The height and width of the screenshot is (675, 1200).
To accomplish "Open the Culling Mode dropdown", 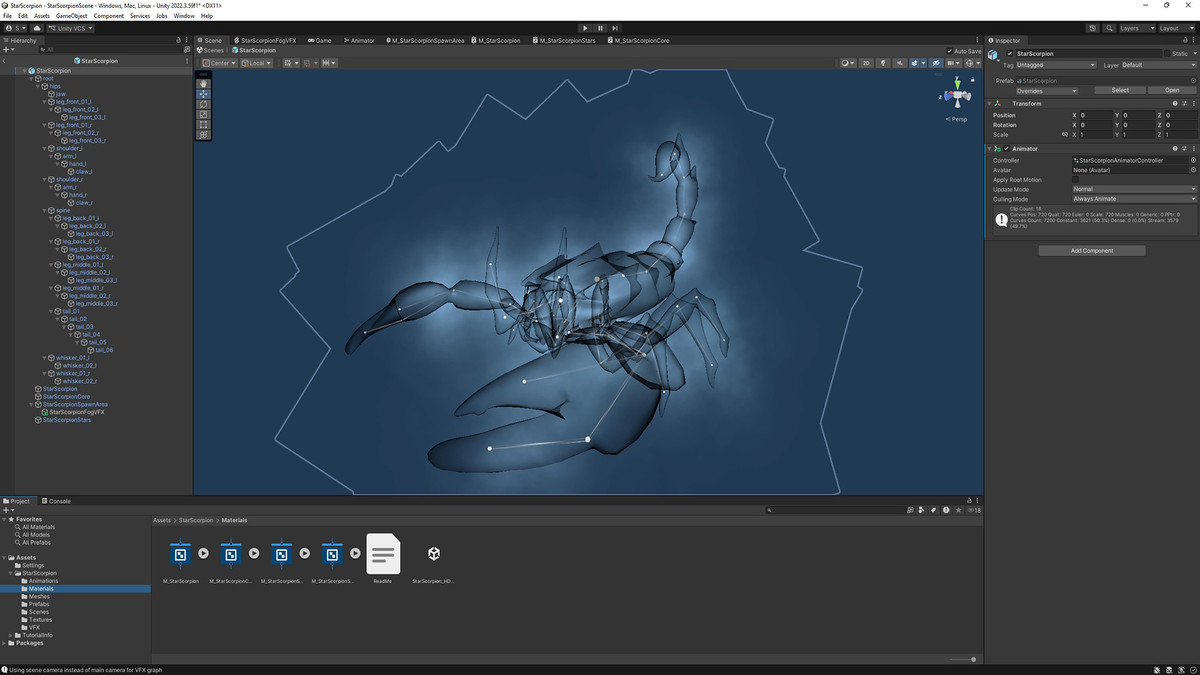I will tap(1134, 199).
